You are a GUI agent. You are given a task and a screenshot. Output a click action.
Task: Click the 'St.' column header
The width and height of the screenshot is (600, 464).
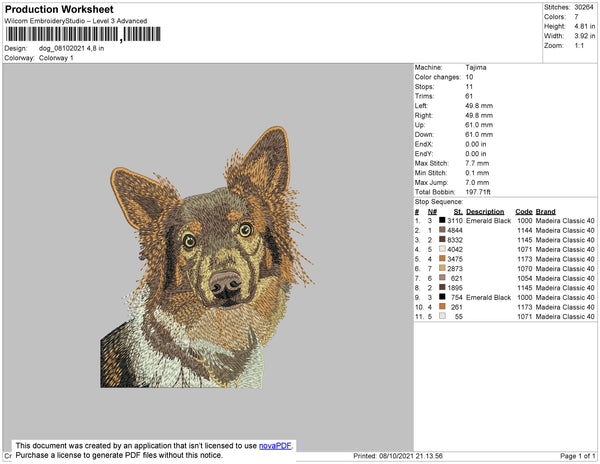pos(458,212)
